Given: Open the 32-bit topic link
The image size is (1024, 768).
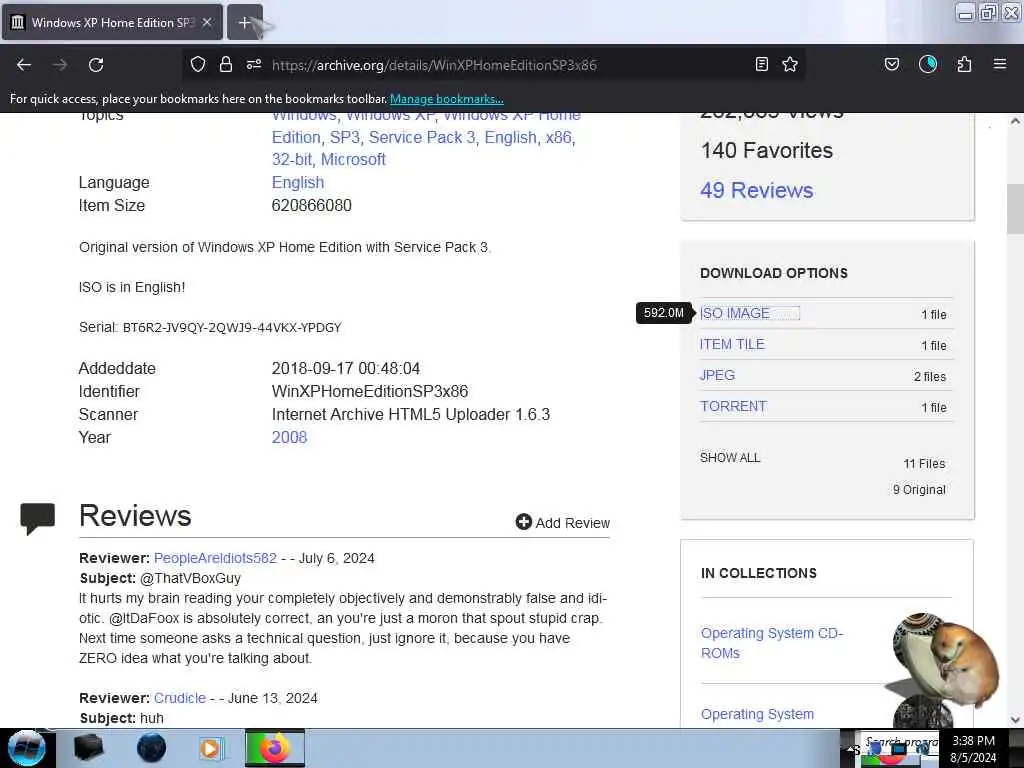Looking at the screenshot, I should point(293,159).
